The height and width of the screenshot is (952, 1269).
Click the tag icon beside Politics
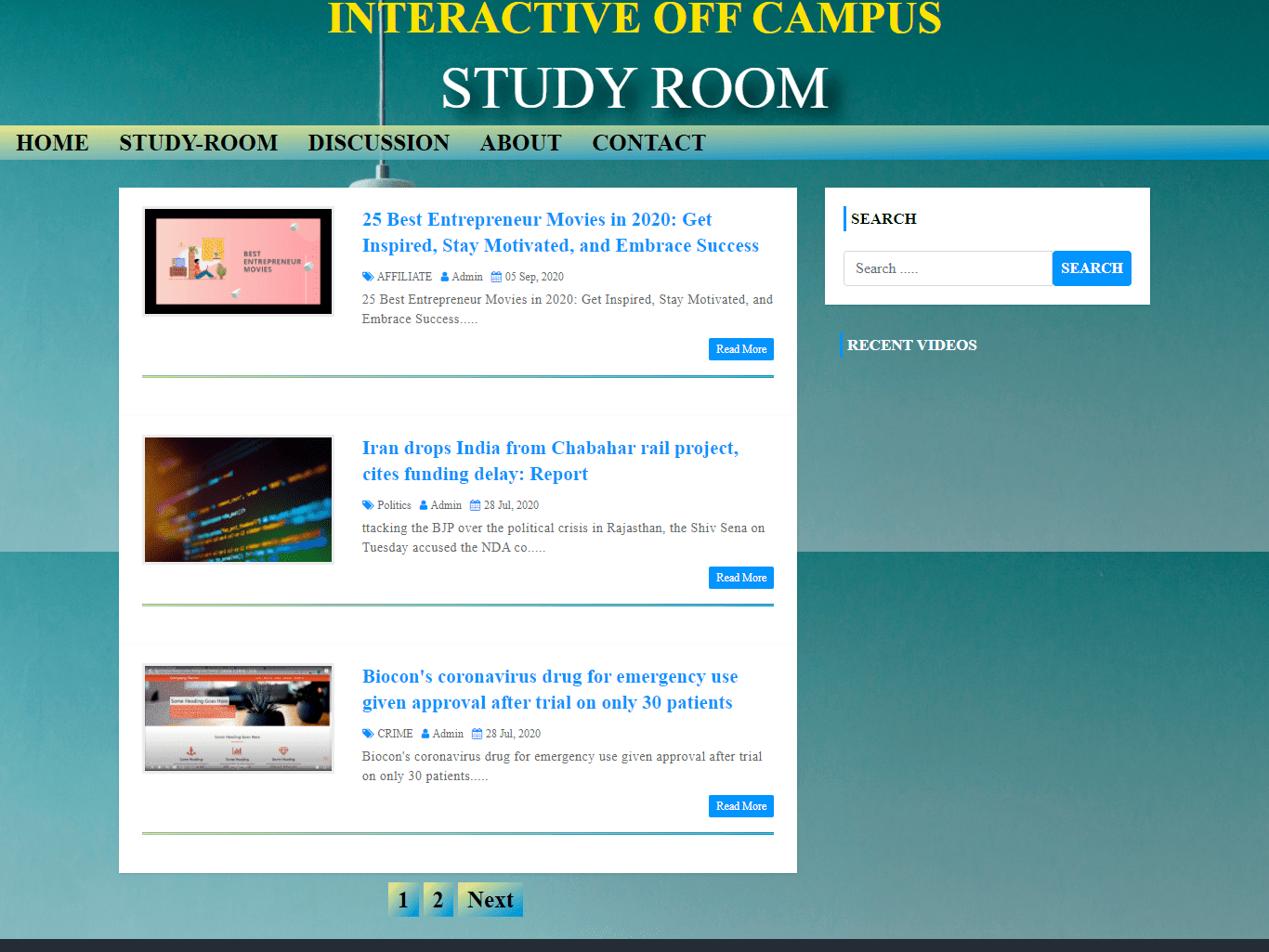click(368, 505)
